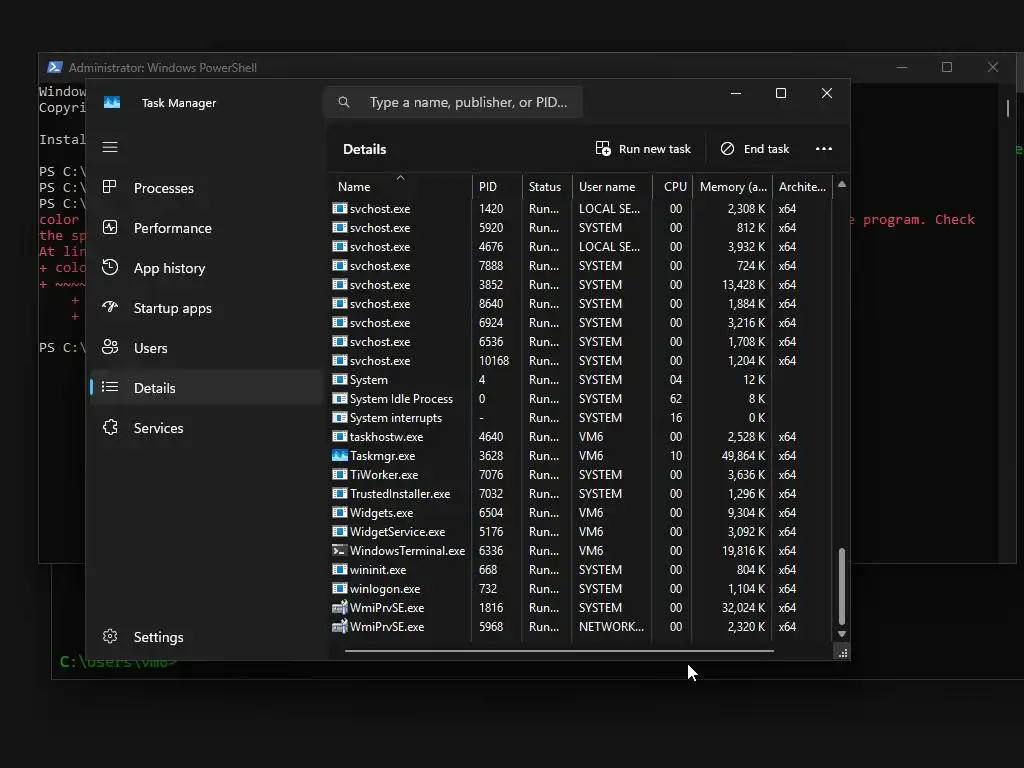Viewport: 1024px width, 768px height.
Task: Click the horizontal scrollbar under the process list
Action: [x=559, y=650]
